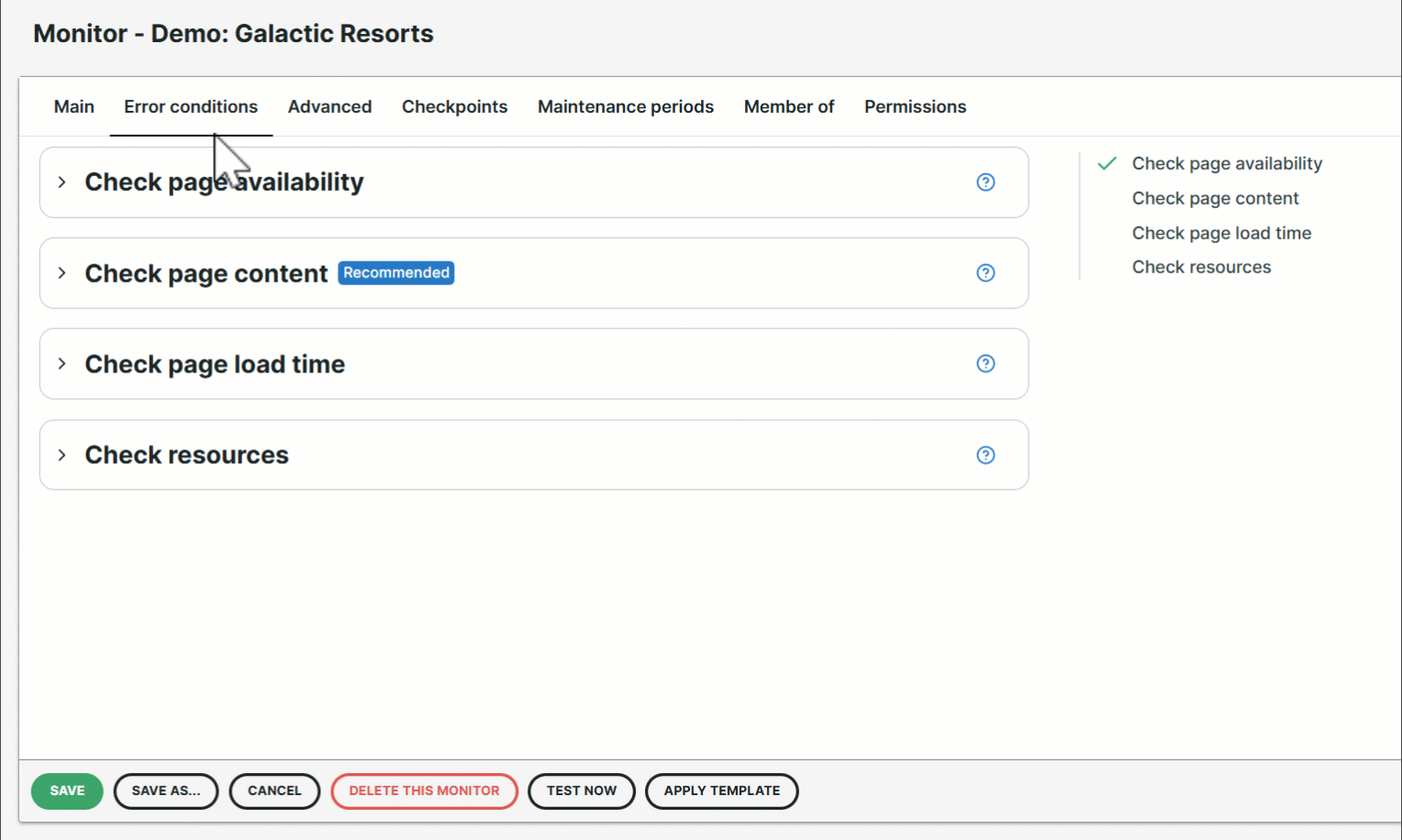1402x840 pixels.
Task: Open the Permissions tab
Action: 915,106
